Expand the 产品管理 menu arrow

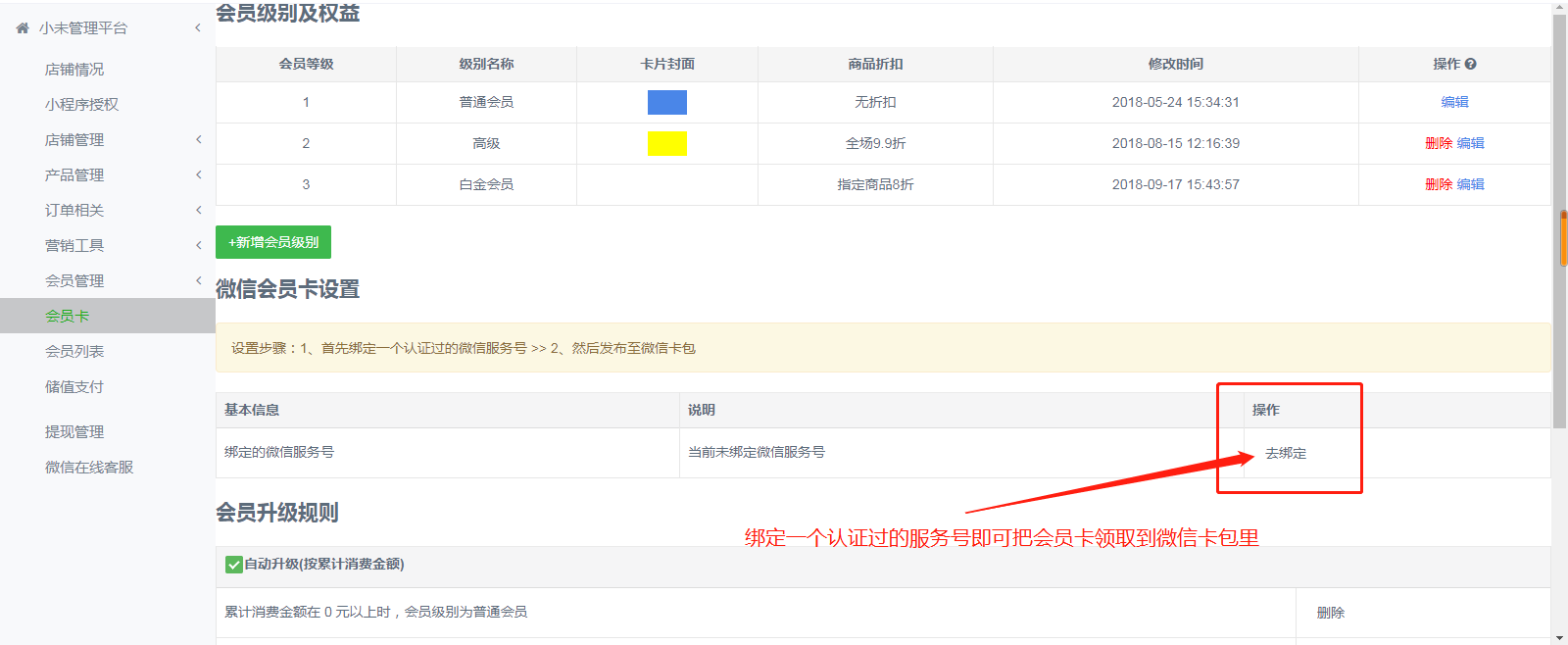[198, 175]
